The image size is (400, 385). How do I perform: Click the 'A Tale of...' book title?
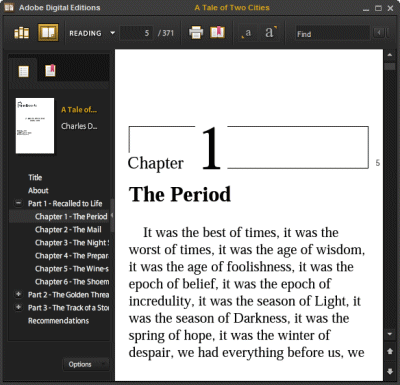79,110
